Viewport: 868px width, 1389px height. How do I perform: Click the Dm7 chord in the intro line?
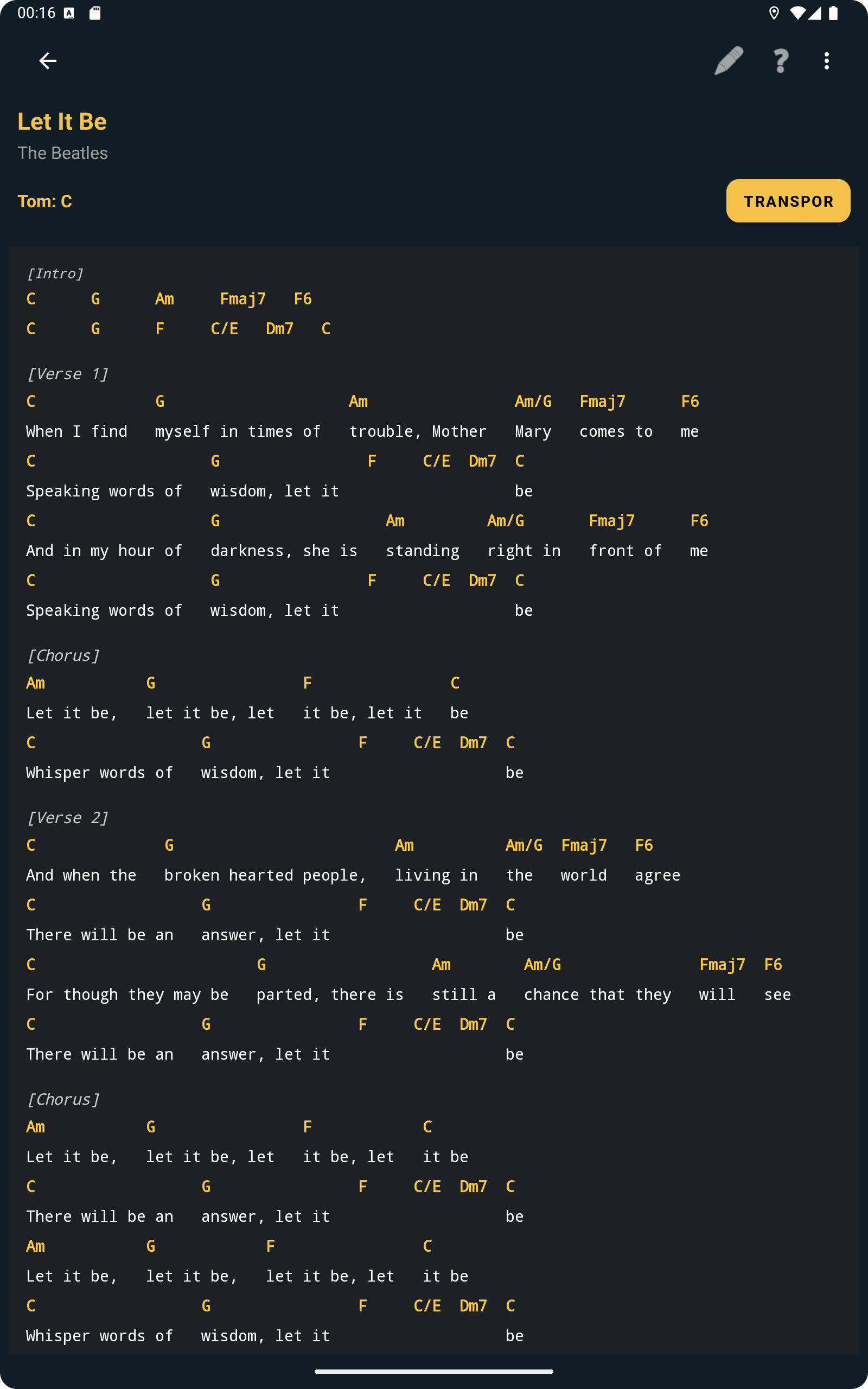[x=279, y=328]
